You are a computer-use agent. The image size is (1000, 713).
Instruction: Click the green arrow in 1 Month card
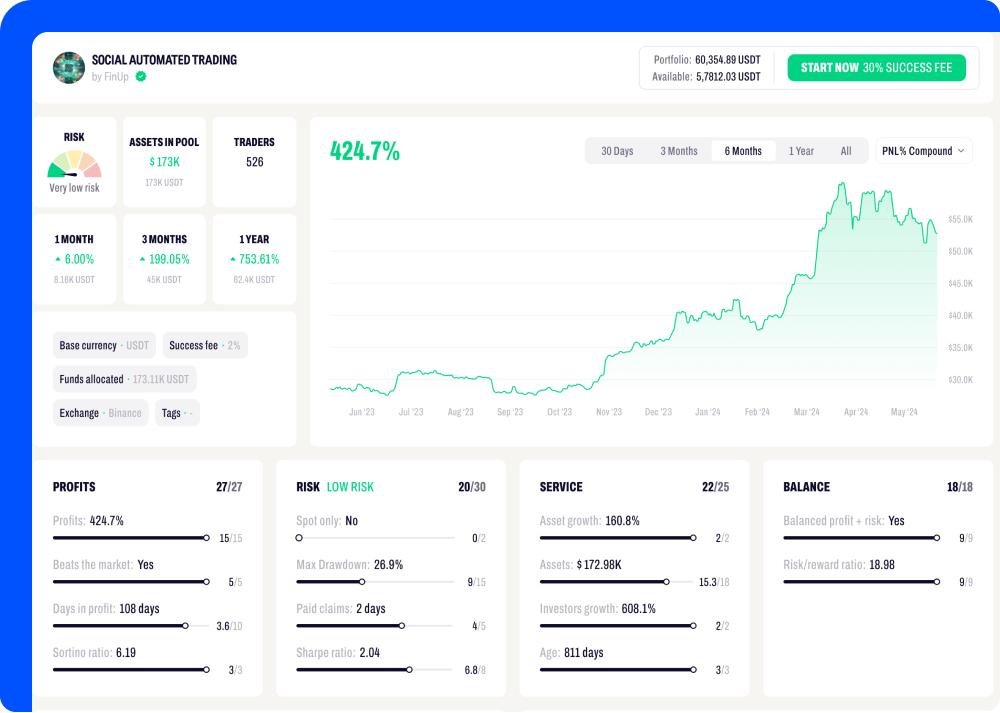58,260
